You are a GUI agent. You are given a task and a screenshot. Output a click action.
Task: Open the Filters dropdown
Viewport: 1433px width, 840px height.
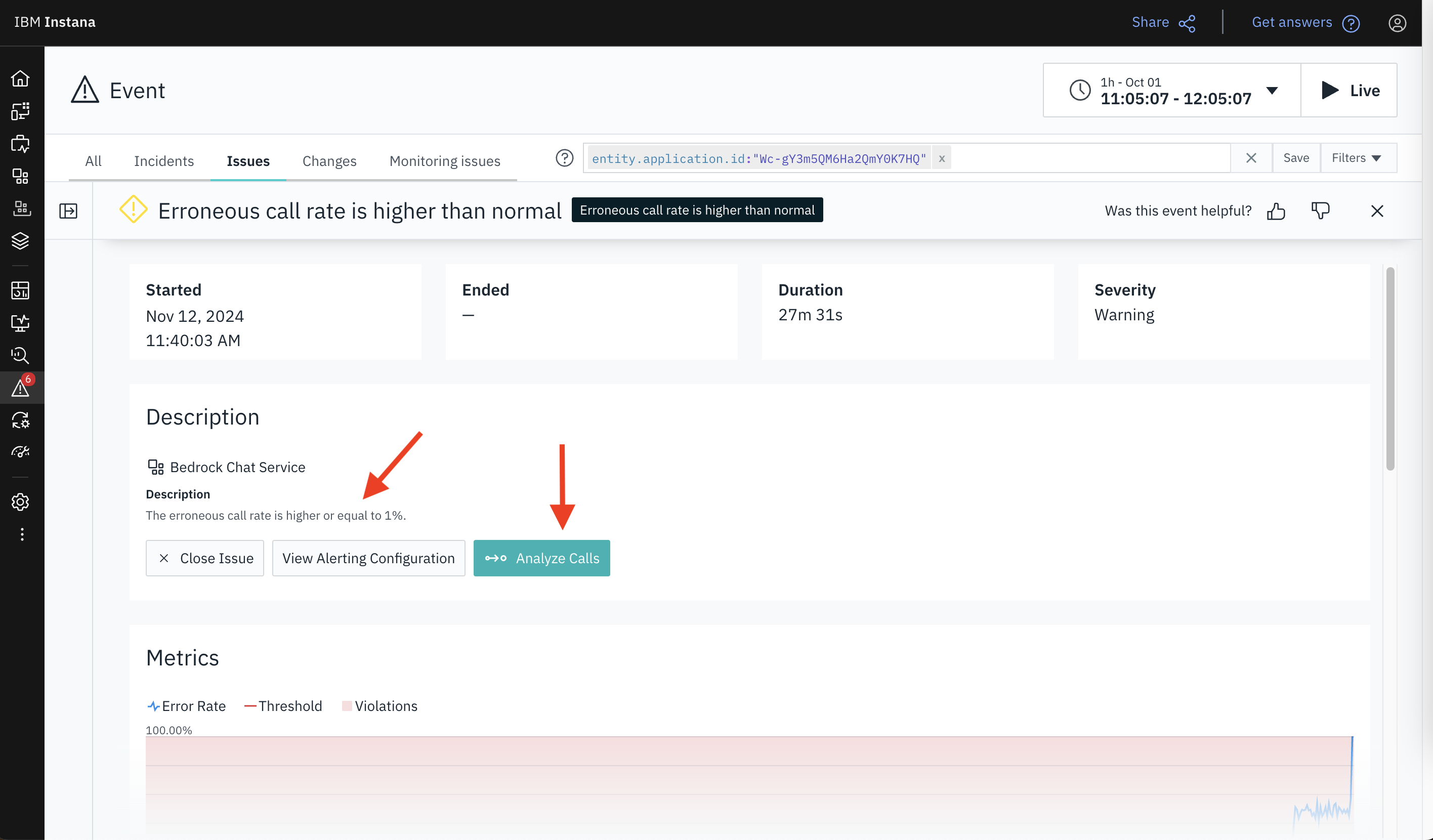coord(1358,157)
